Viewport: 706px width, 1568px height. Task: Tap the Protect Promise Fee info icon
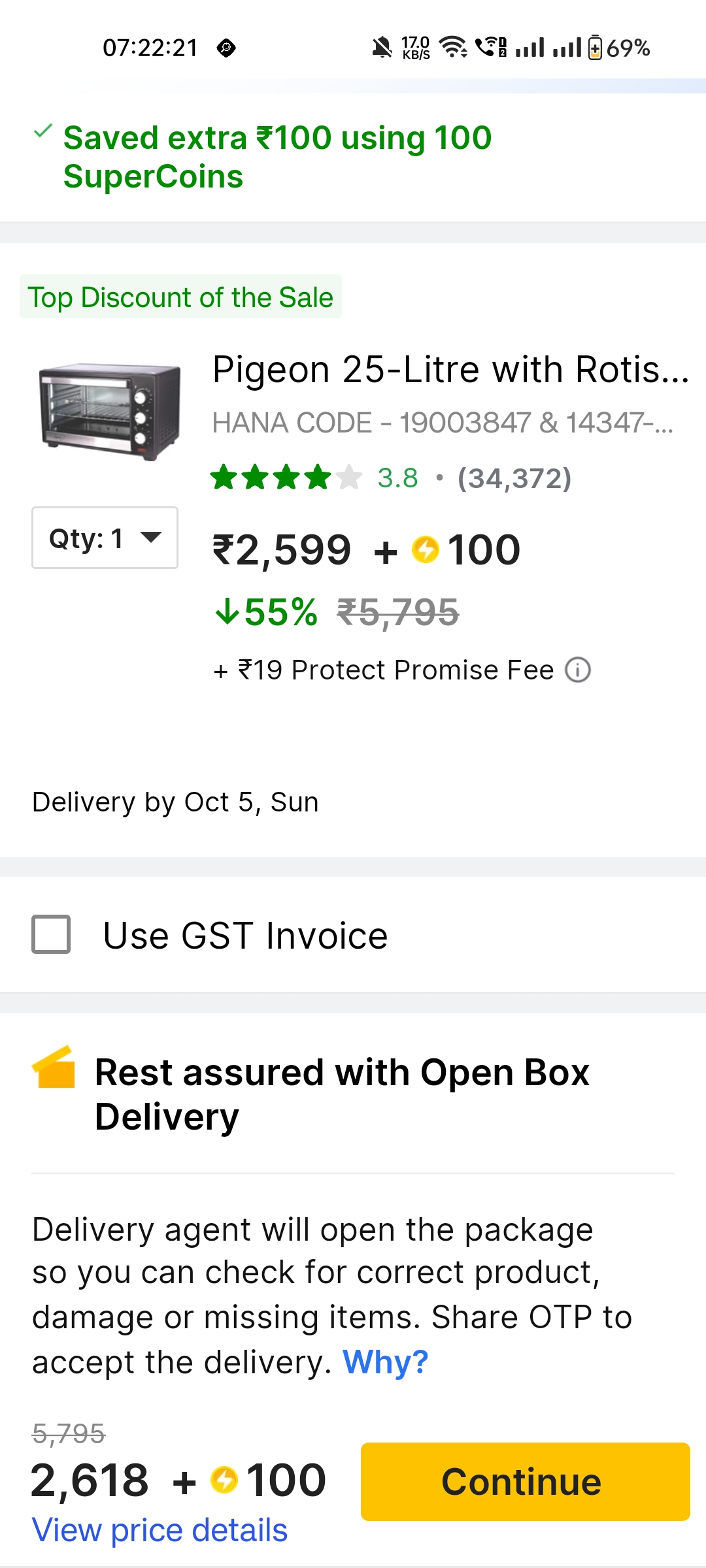(x=578, y=670)
